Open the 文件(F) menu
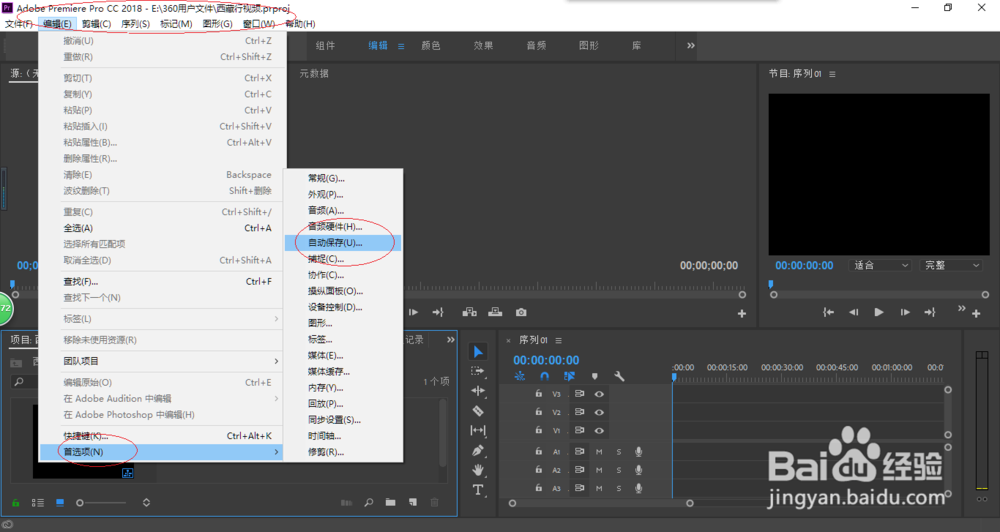Viewport: 1000px width, 532px height. [18, 24]
